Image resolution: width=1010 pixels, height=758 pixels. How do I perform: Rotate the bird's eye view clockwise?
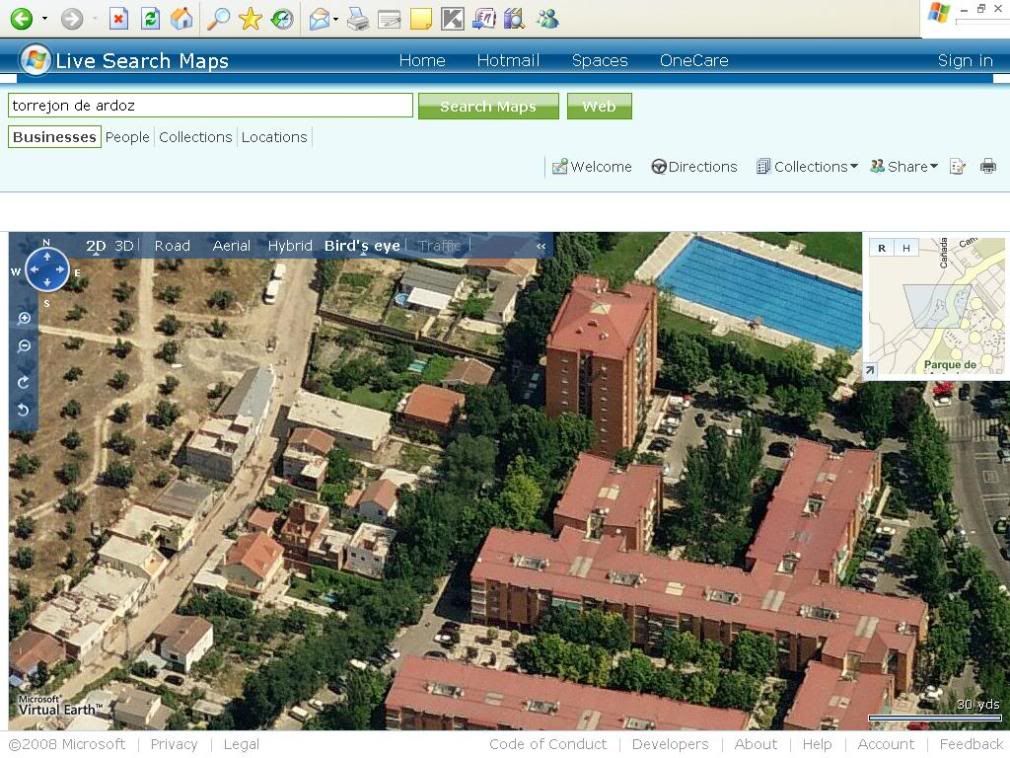click(x=24, y=381)
